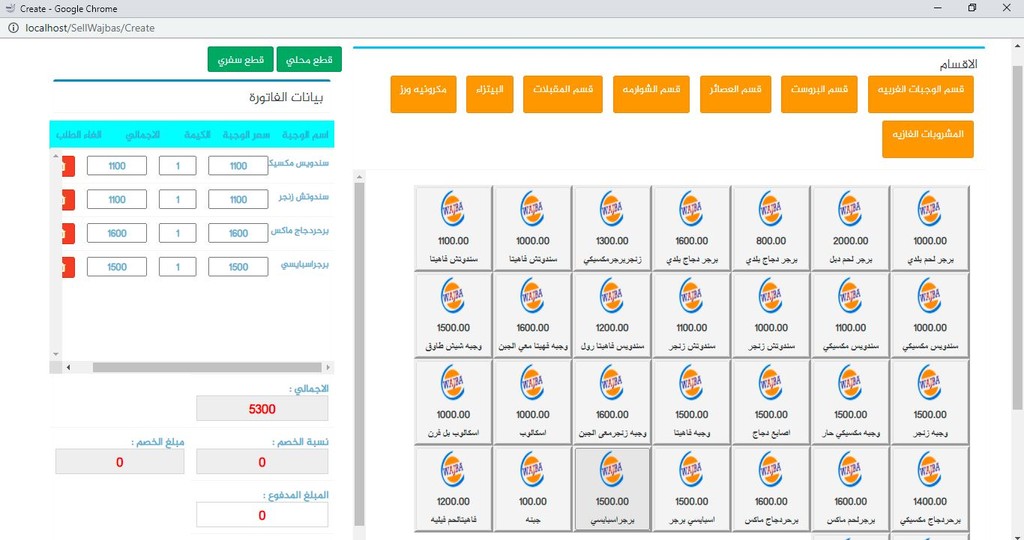Click the قطع محلي green button
1024x540 pixels.
click(x=309, y=59)
